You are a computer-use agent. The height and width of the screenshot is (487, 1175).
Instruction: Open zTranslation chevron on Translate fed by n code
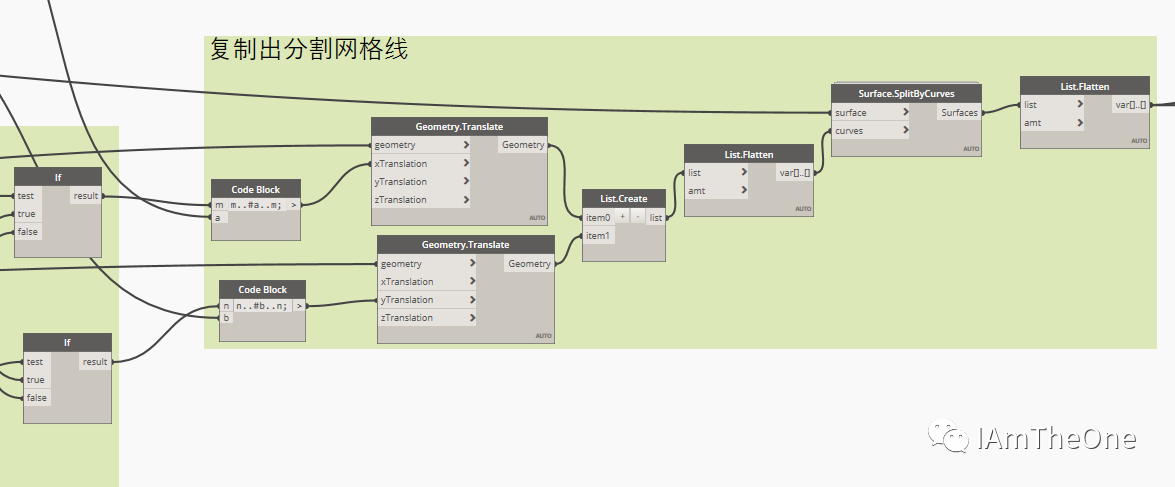click(472, 318)
